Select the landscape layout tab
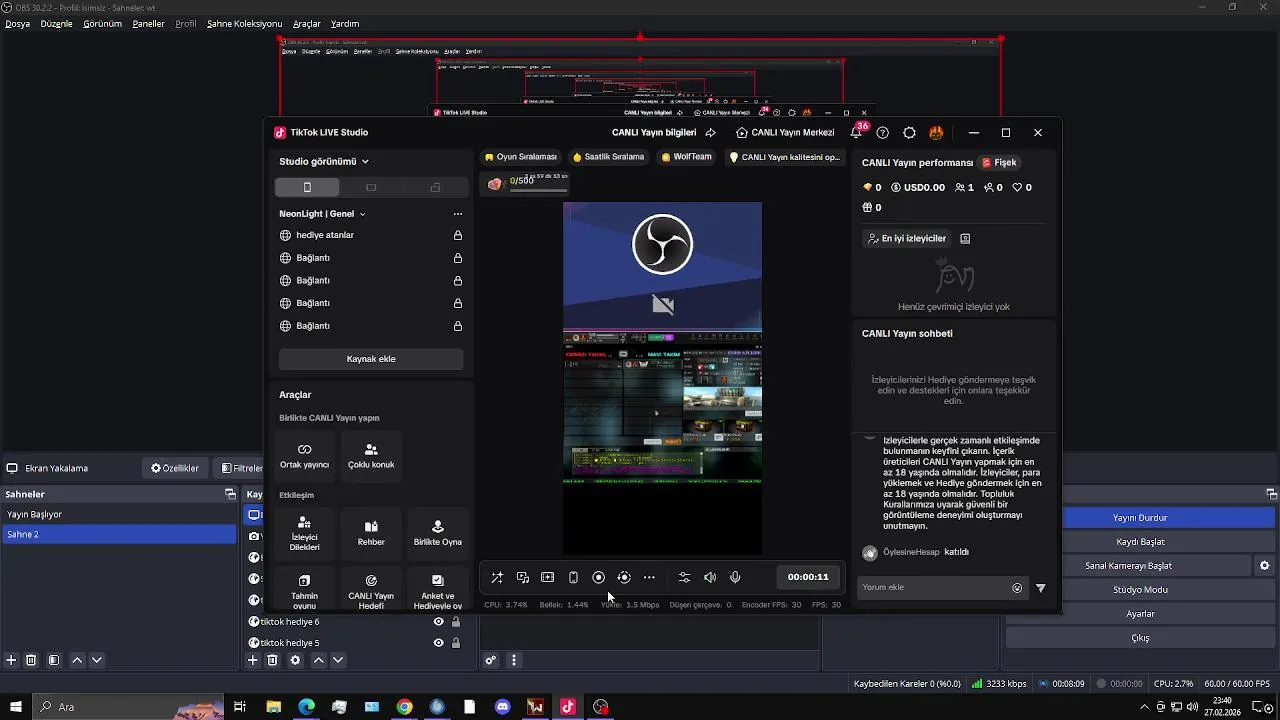Screen dimensions: 1280x720 click(371, 187)
